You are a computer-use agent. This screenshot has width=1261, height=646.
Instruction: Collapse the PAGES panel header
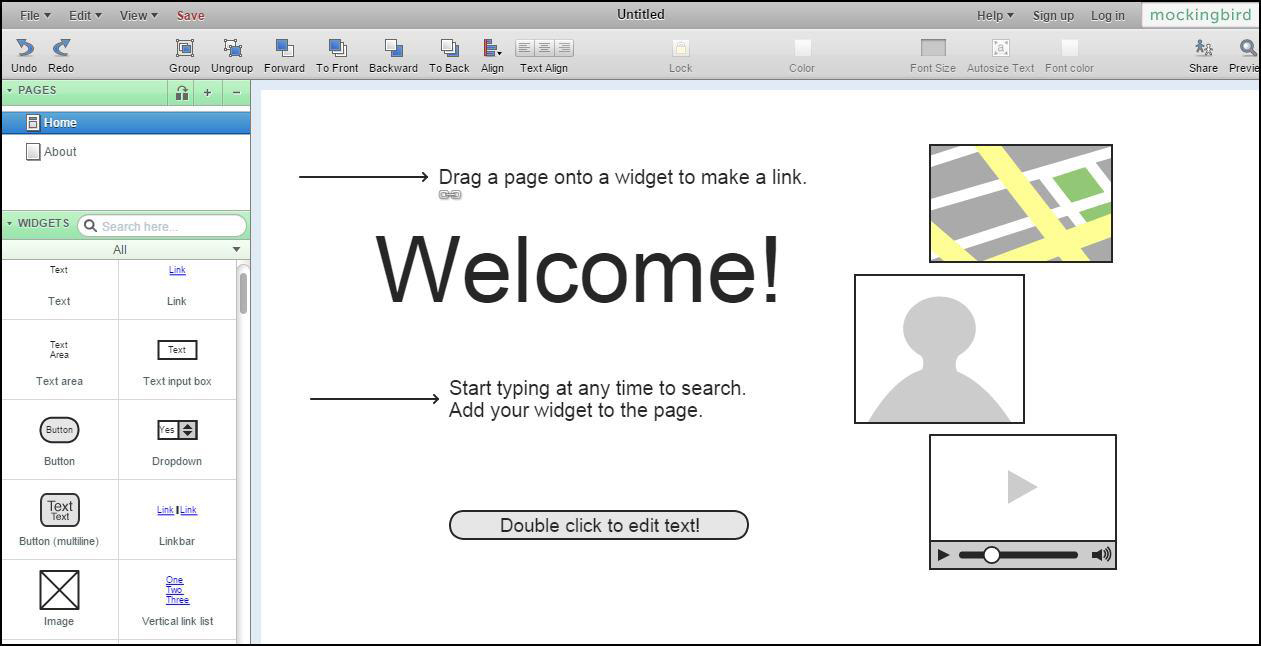(11, 90)
